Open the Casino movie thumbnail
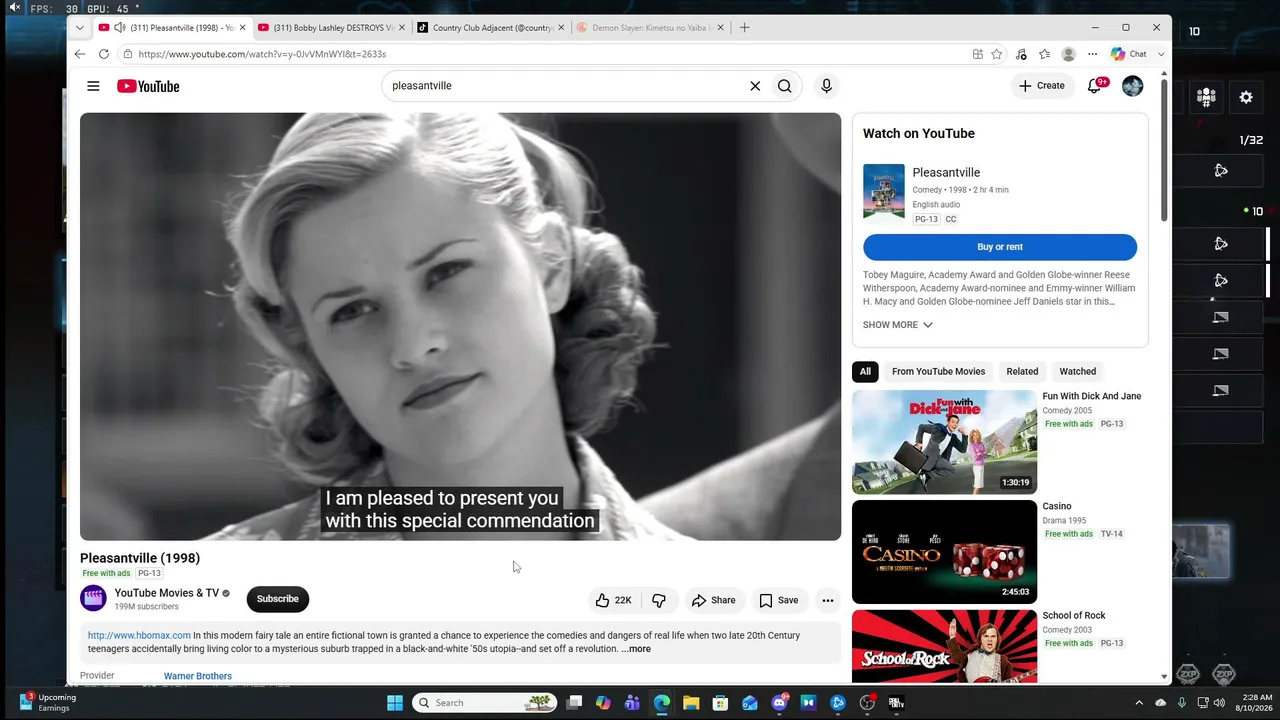Viewport: 1280px width, 720px height. click(x=944, y=552)
